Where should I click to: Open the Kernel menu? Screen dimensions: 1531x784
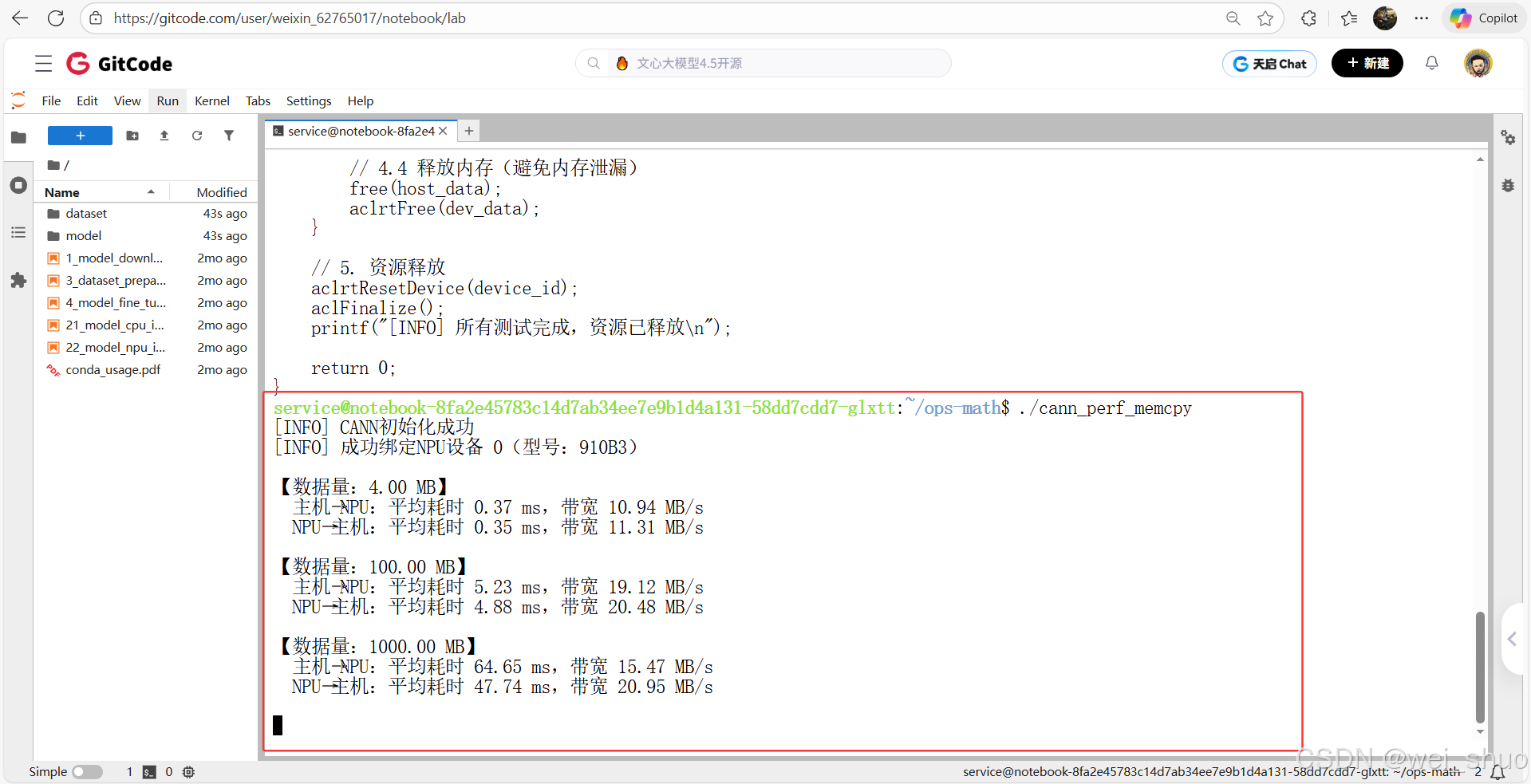(x=212, y=100)
